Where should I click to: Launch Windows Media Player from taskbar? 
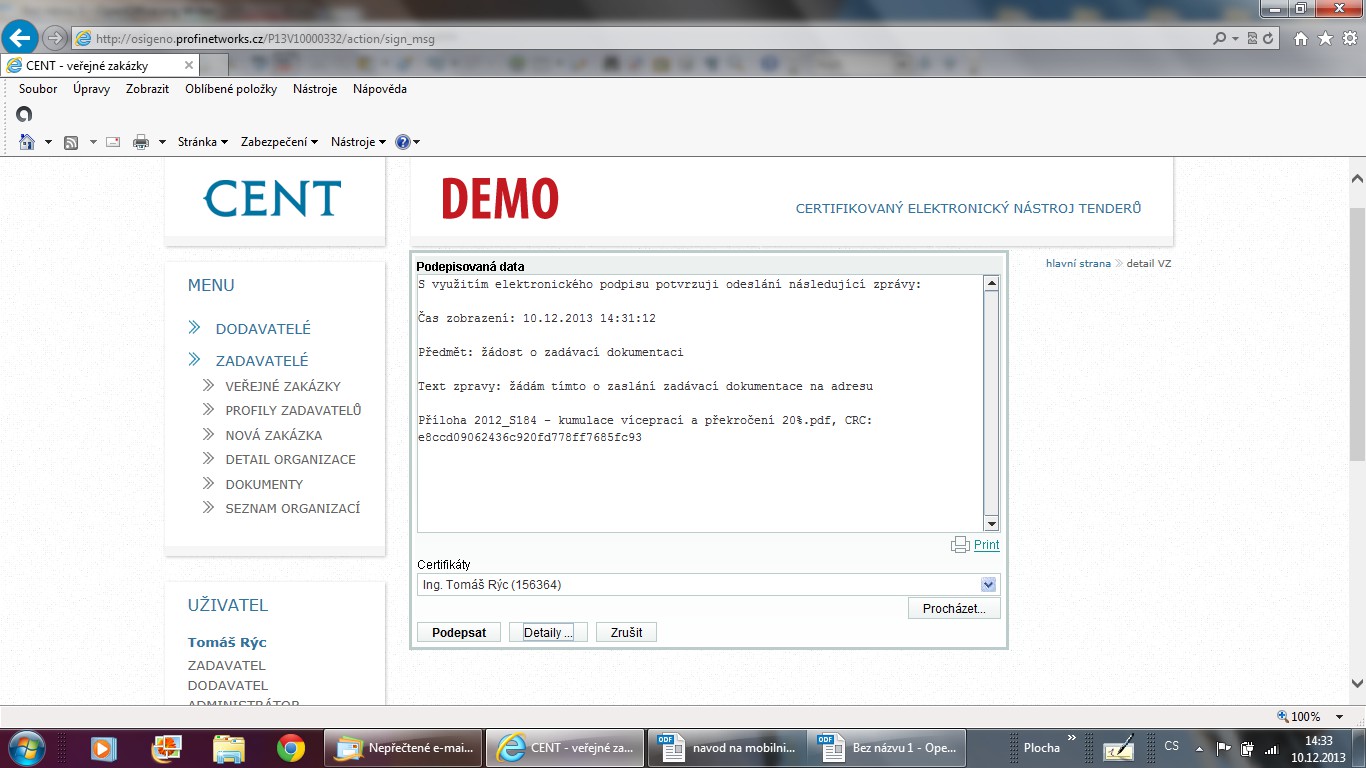pos(102,747)
